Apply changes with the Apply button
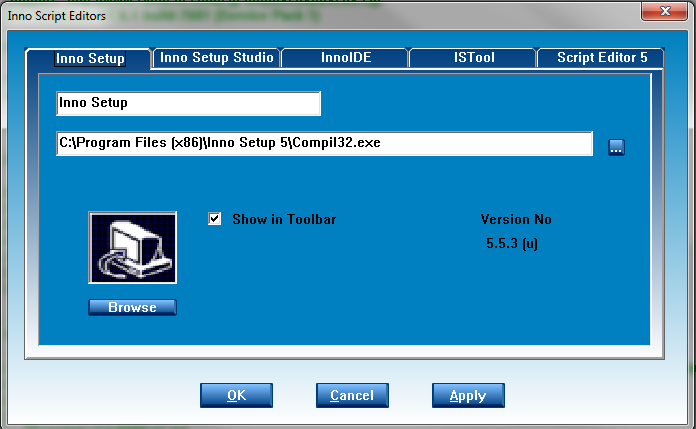This screenshot has width=696, height=429. click(468, 395)
